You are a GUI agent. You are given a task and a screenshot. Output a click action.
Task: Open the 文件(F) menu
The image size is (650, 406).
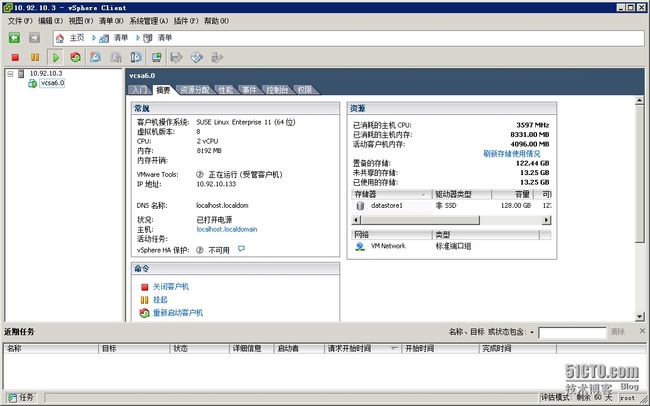(x=20, y=21)
